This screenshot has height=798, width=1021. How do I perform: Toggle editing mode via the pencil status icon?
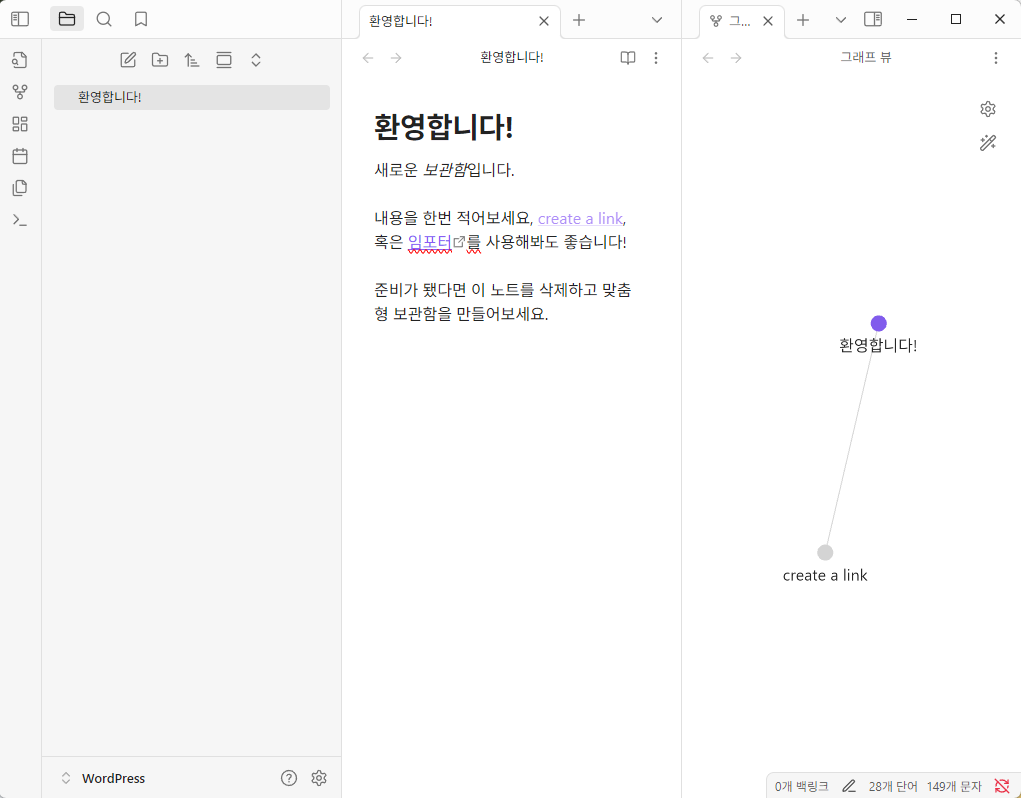coord(848,786)
